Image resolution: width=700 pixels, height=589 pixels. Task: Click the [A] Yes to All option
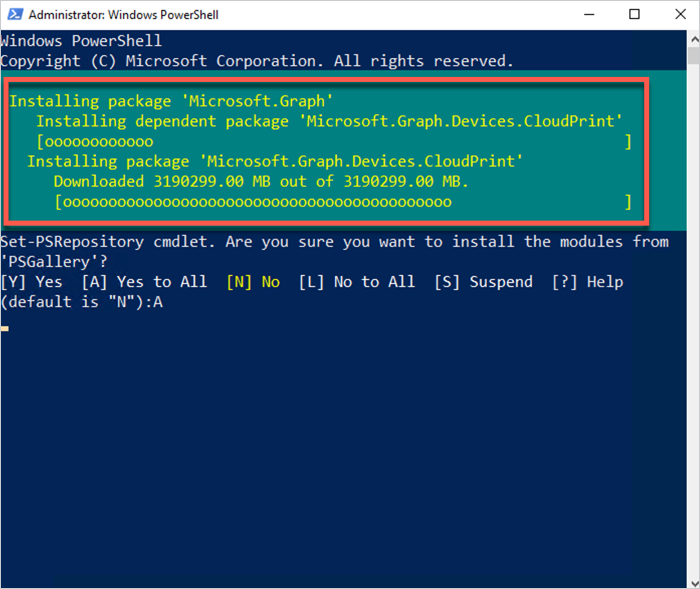145,282
